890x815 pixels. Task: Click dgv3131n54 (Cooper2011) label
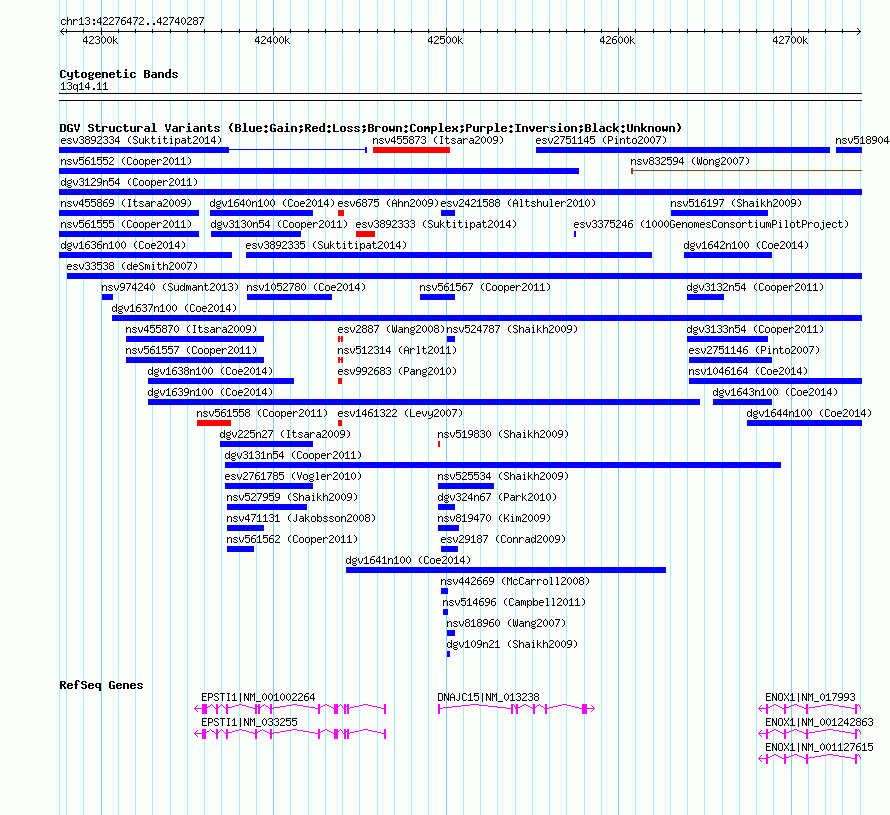293,455
